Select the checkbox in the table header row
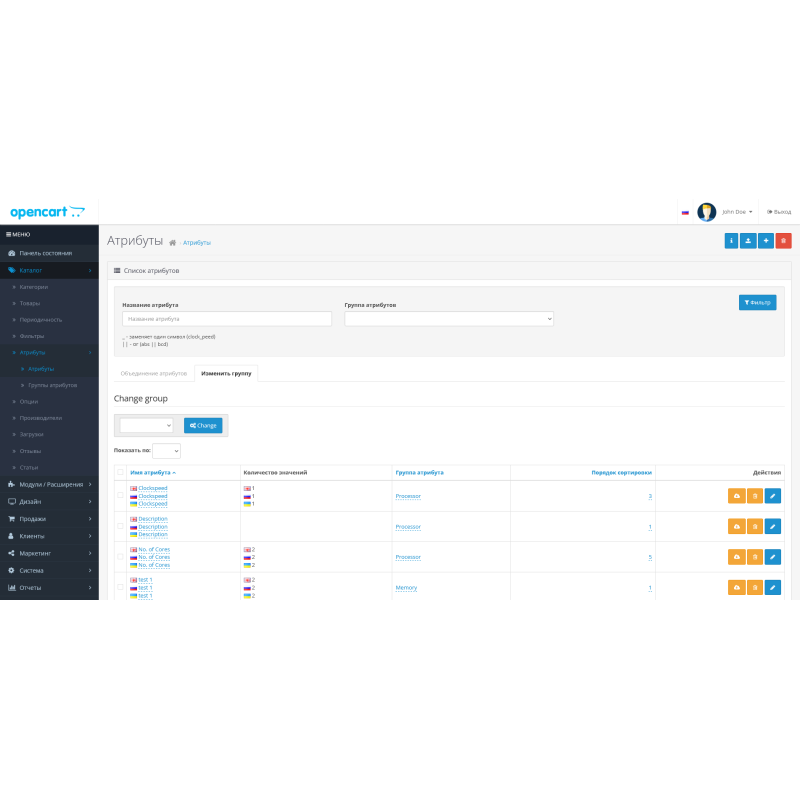This screenshot has height=800, width=800. 121,471
